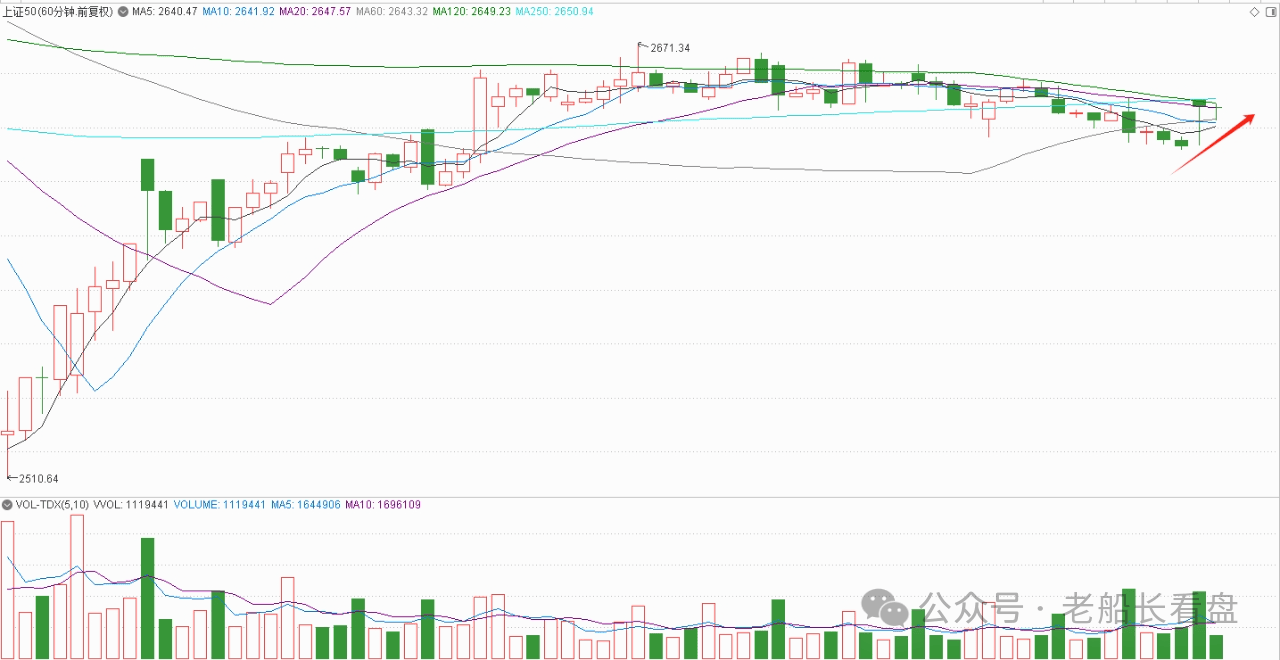The height and width of the screenshot is (660, 1280).
Task: Click the volume MA5: 1644906 value
Action: 305,505
